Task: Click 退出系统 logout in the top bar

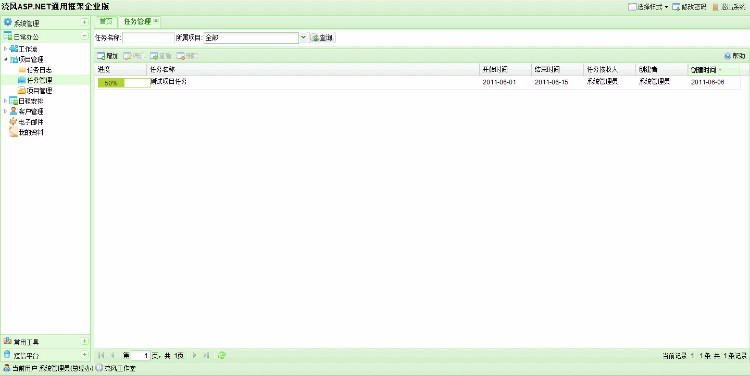Action: pos(729,7)
